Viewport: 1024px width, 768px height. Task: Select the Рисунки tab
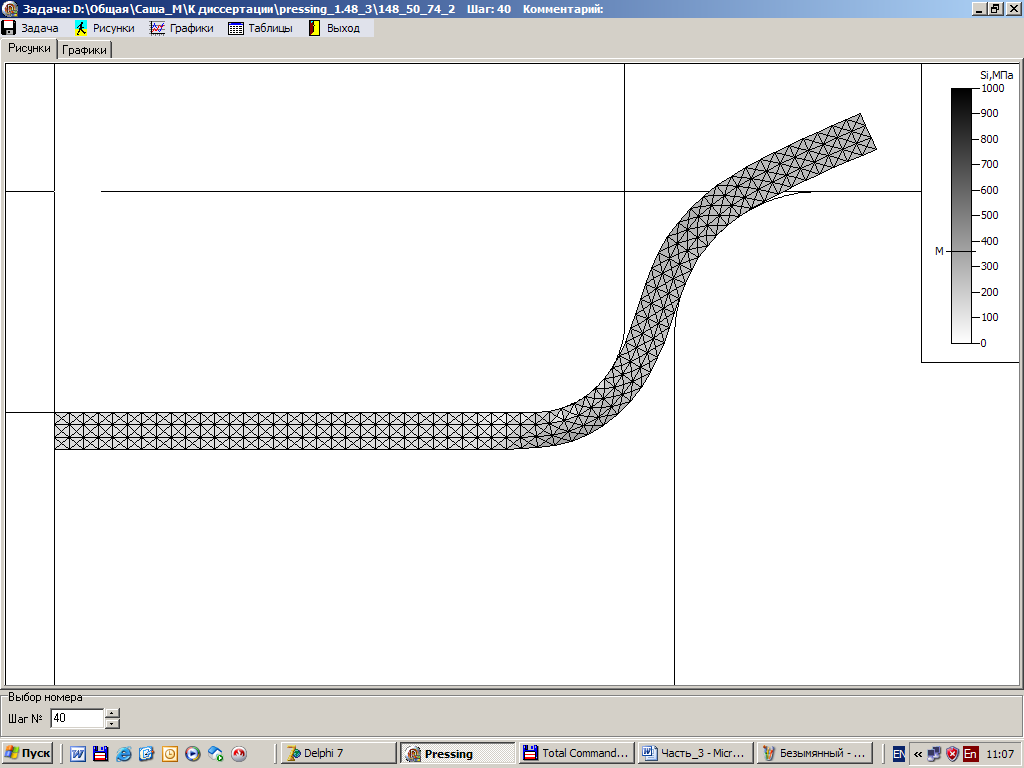coord(29,48)
